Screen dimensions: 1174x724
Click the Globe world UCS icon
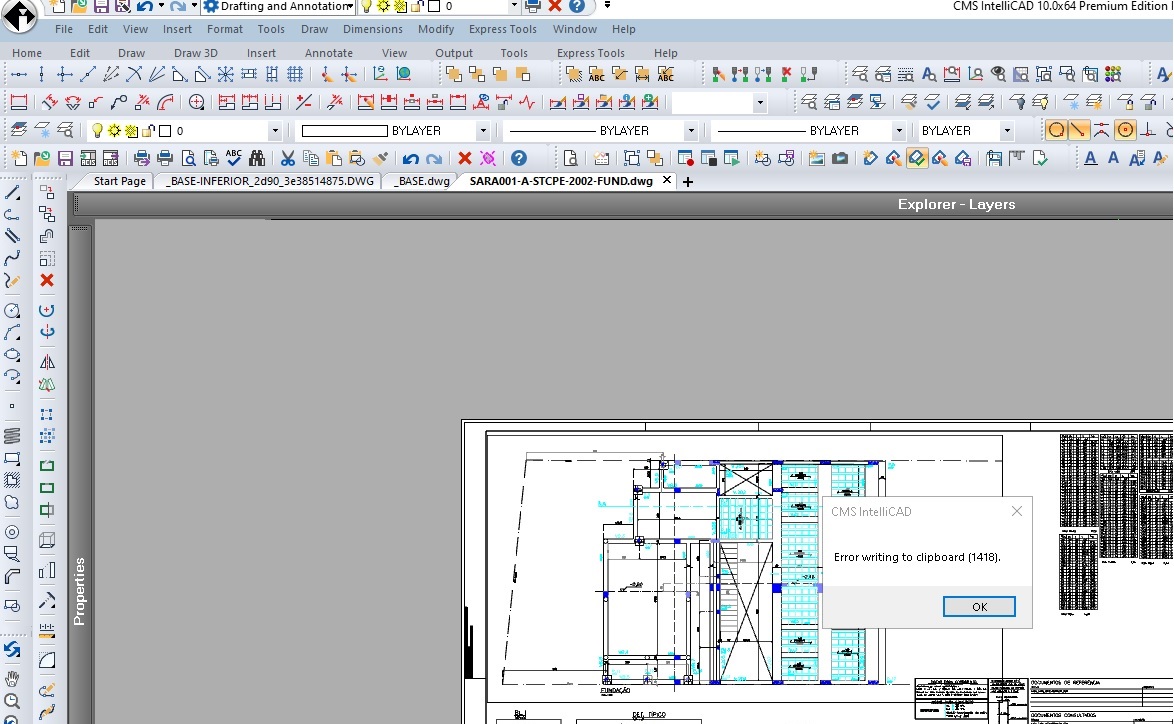pos(404,74)
